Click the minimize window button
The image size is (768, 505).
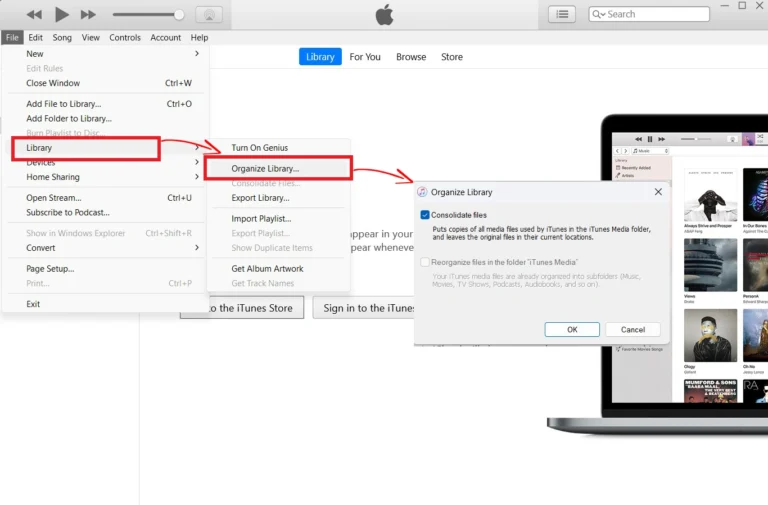(725, 5)
